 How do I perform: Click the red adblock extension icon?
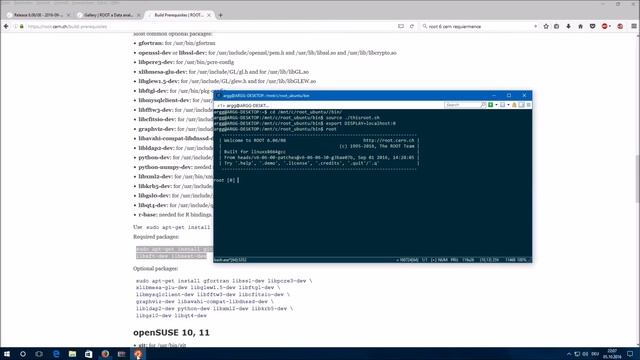click(x=604, y=26)
